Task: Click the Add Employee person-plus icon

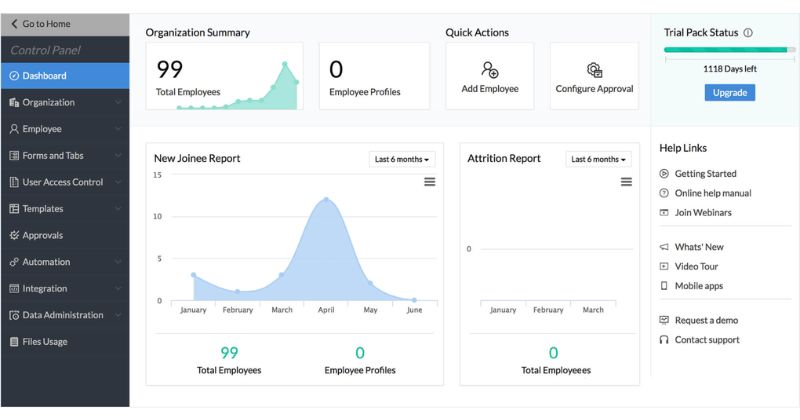Action: (490, 69)
